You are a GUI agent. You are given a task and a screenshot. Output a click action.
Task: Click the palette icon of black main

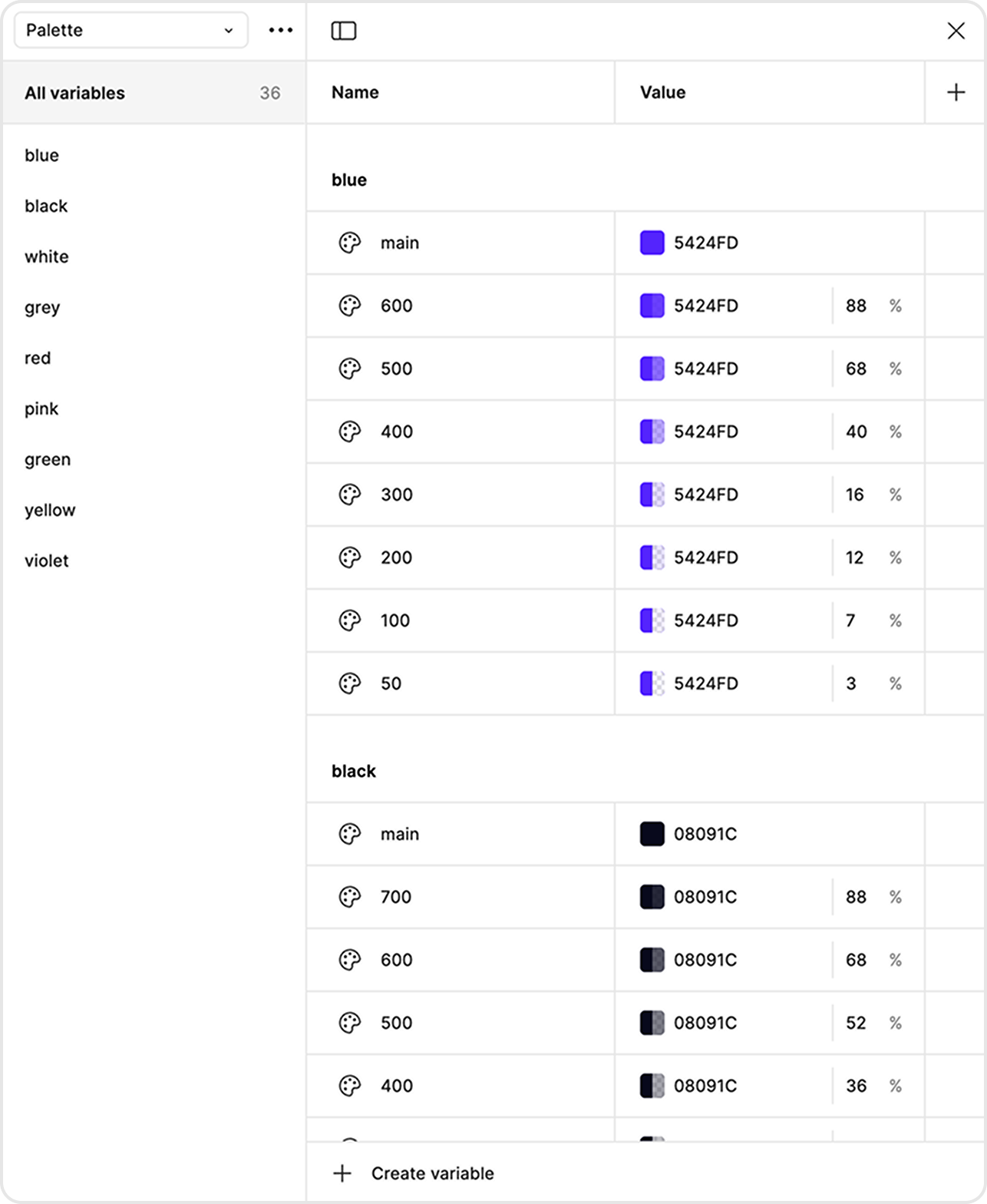350,834
